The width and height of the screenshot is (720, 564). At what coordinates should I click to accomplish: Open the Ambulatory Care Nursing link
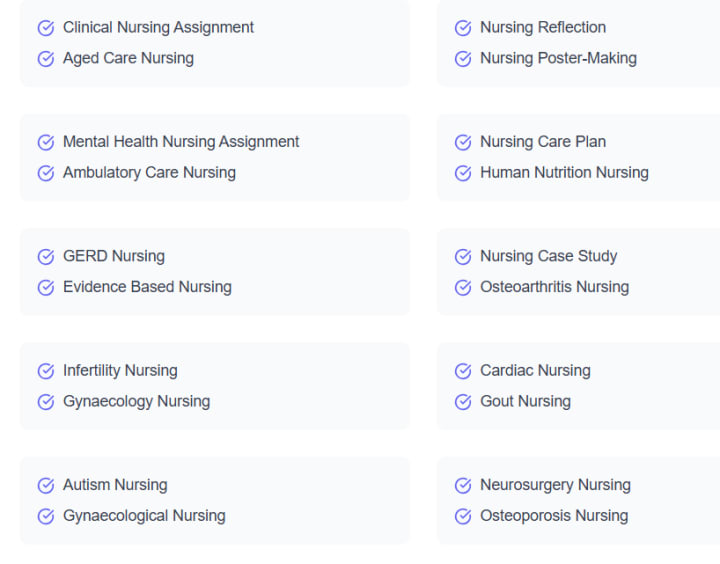tap(149, 173)
